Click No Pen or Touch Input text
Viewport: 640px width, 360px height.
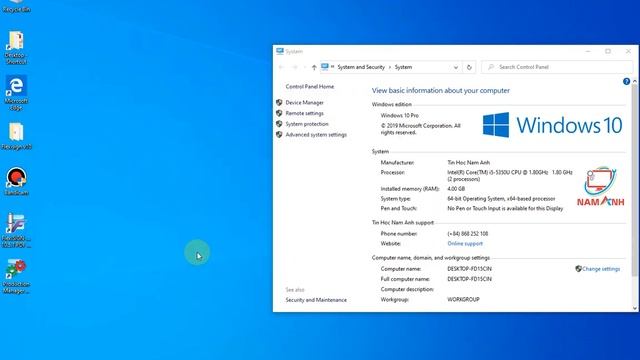coord(505,208)
